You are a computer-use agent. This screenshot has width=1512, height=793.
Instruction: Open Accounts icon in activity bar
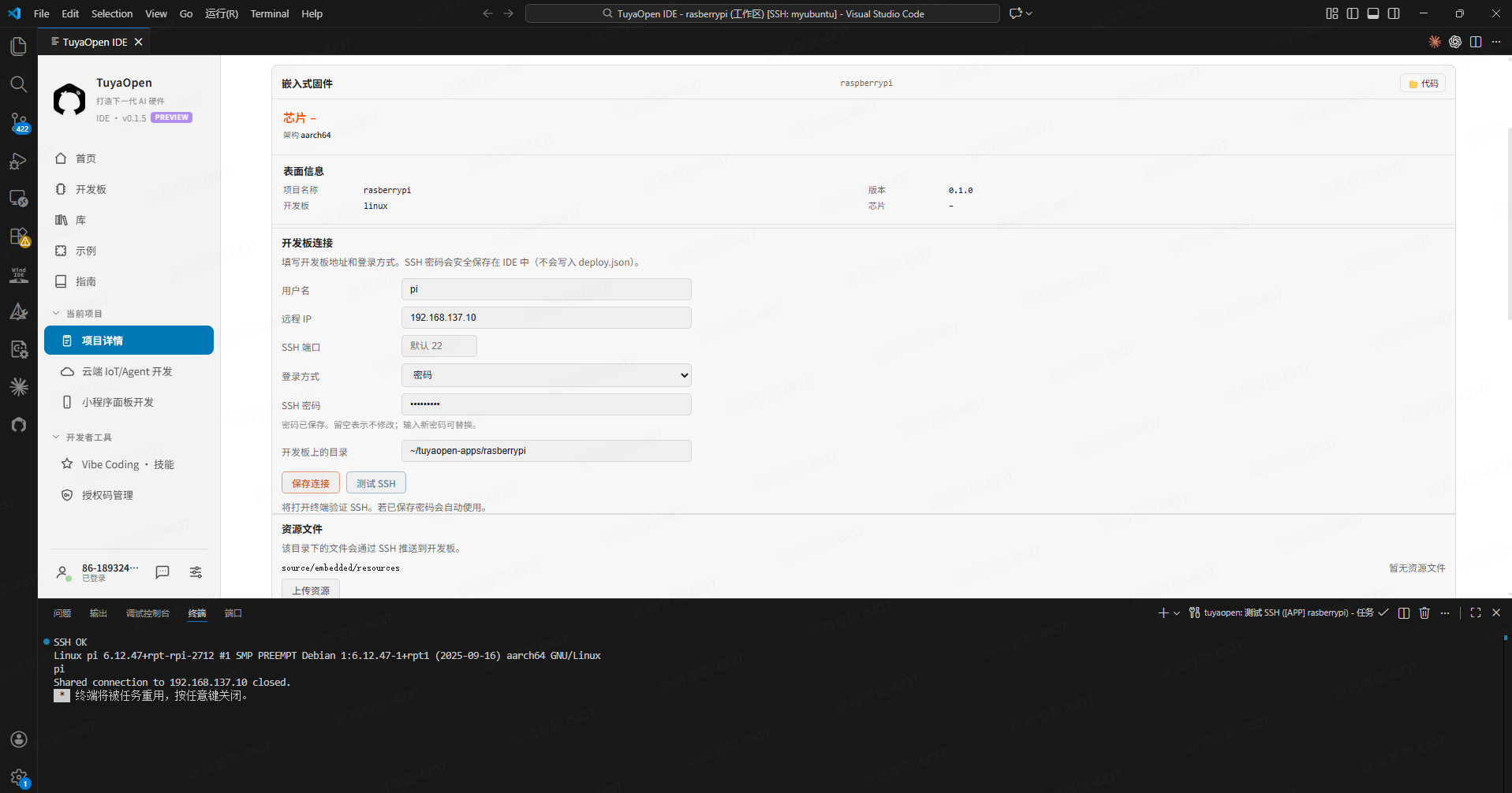click(19, 739)
